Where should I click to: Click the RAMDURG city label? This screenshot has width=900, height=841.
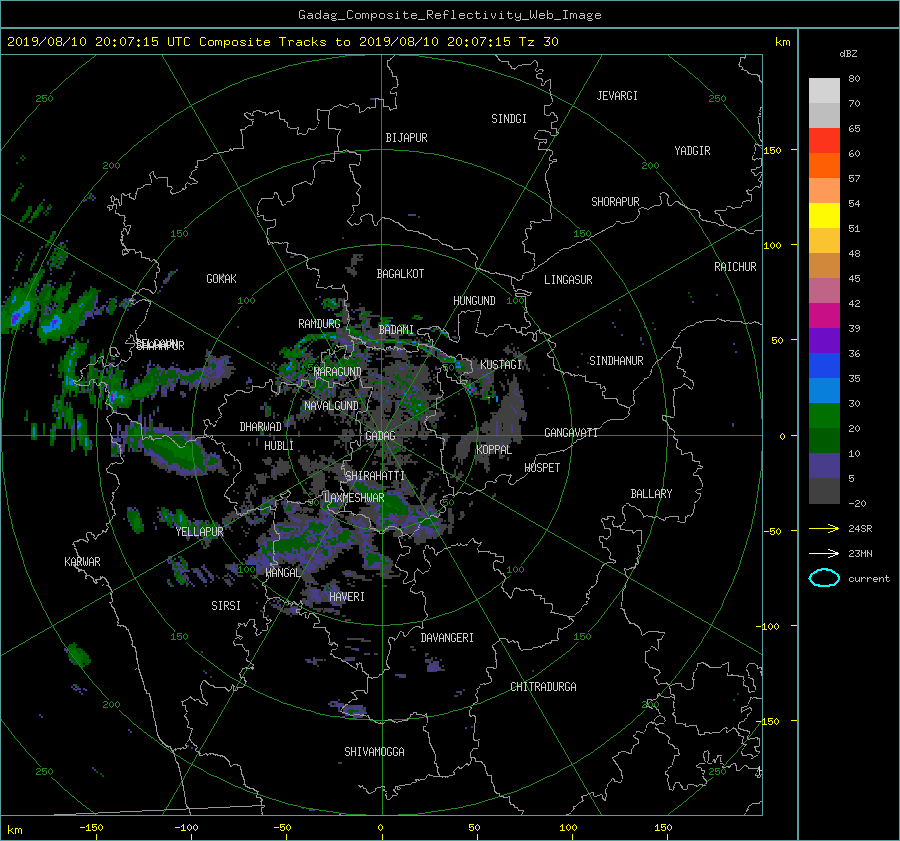319,324
